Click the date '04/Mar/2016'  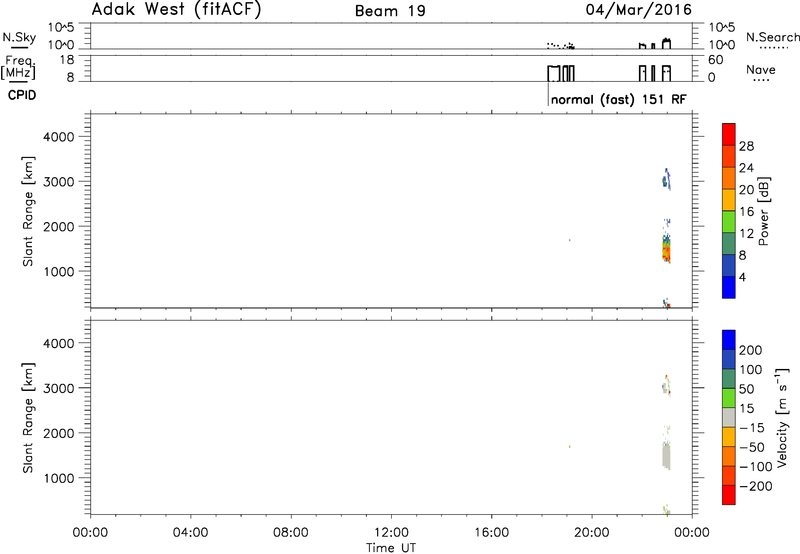pyautogui.click(x=638, y=10)
